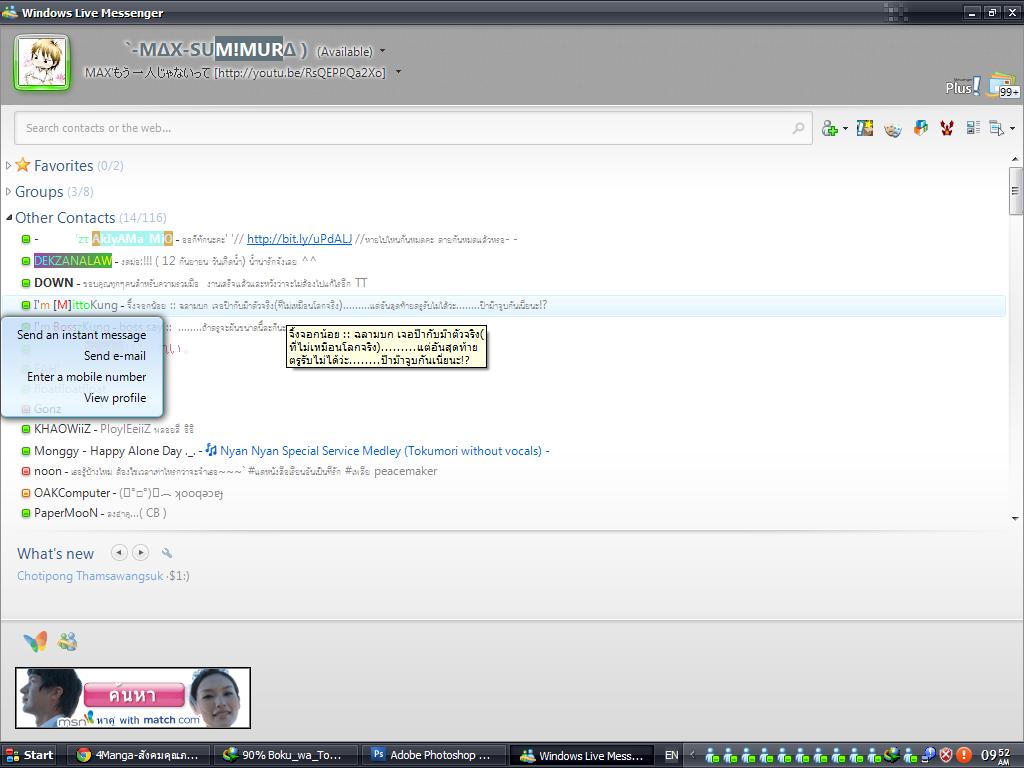Screen dimensions: 1024x768
Task: Click the Messenger Plus! logo
Action: pyautogui.click(x=962, y=86)
